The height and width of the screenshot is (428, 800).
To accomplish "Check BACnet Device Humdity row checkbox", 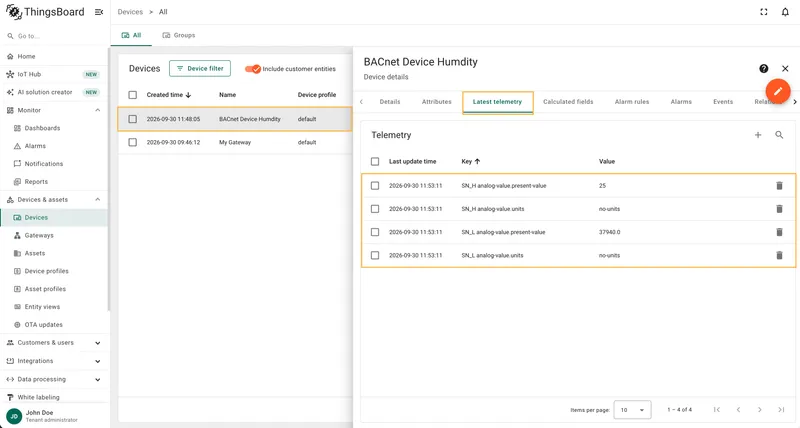I will click(133, 119).
